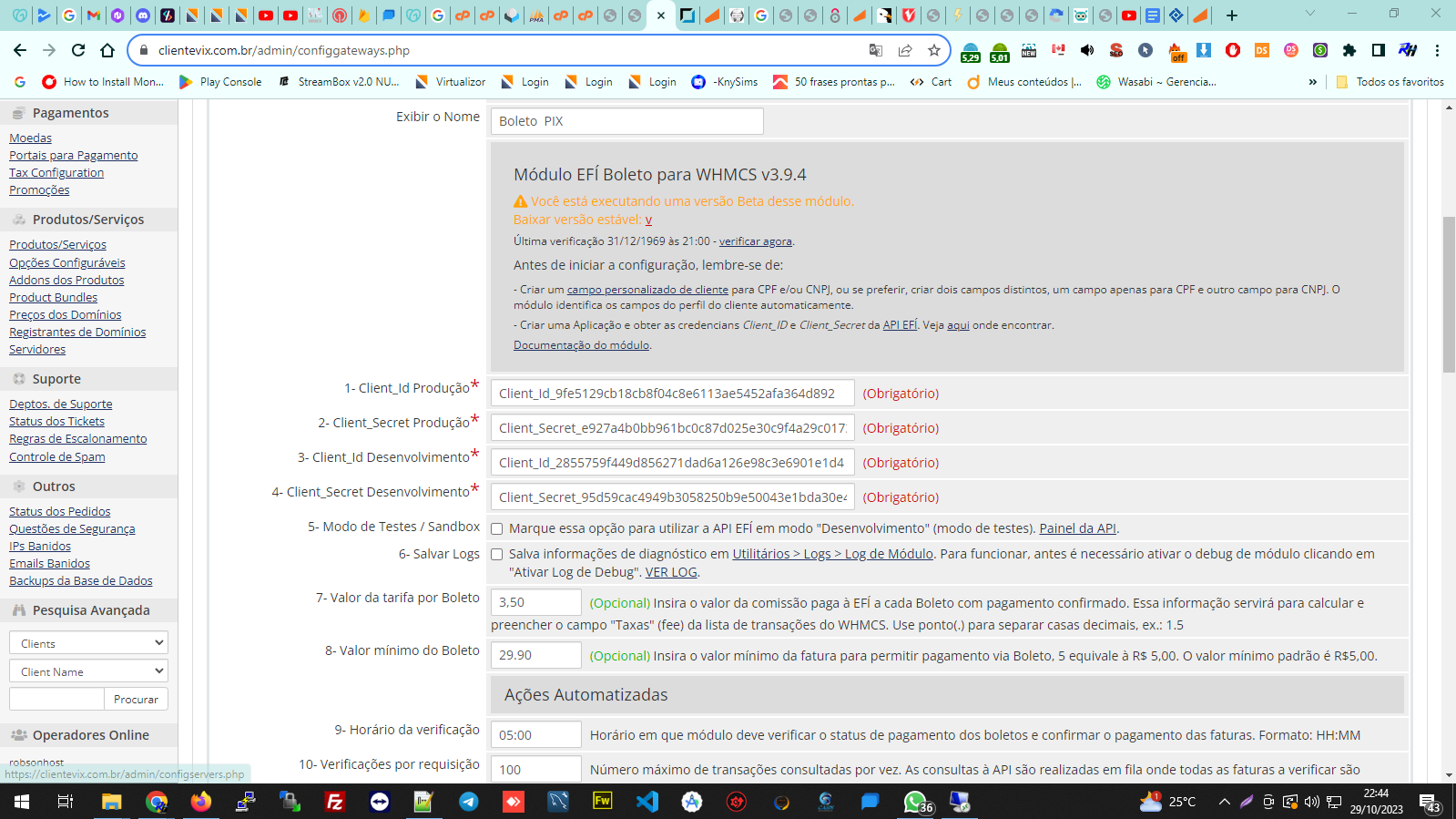Open the Clients search type dropdown
This screenshot has height=819, width=1456.
point(88,643)
